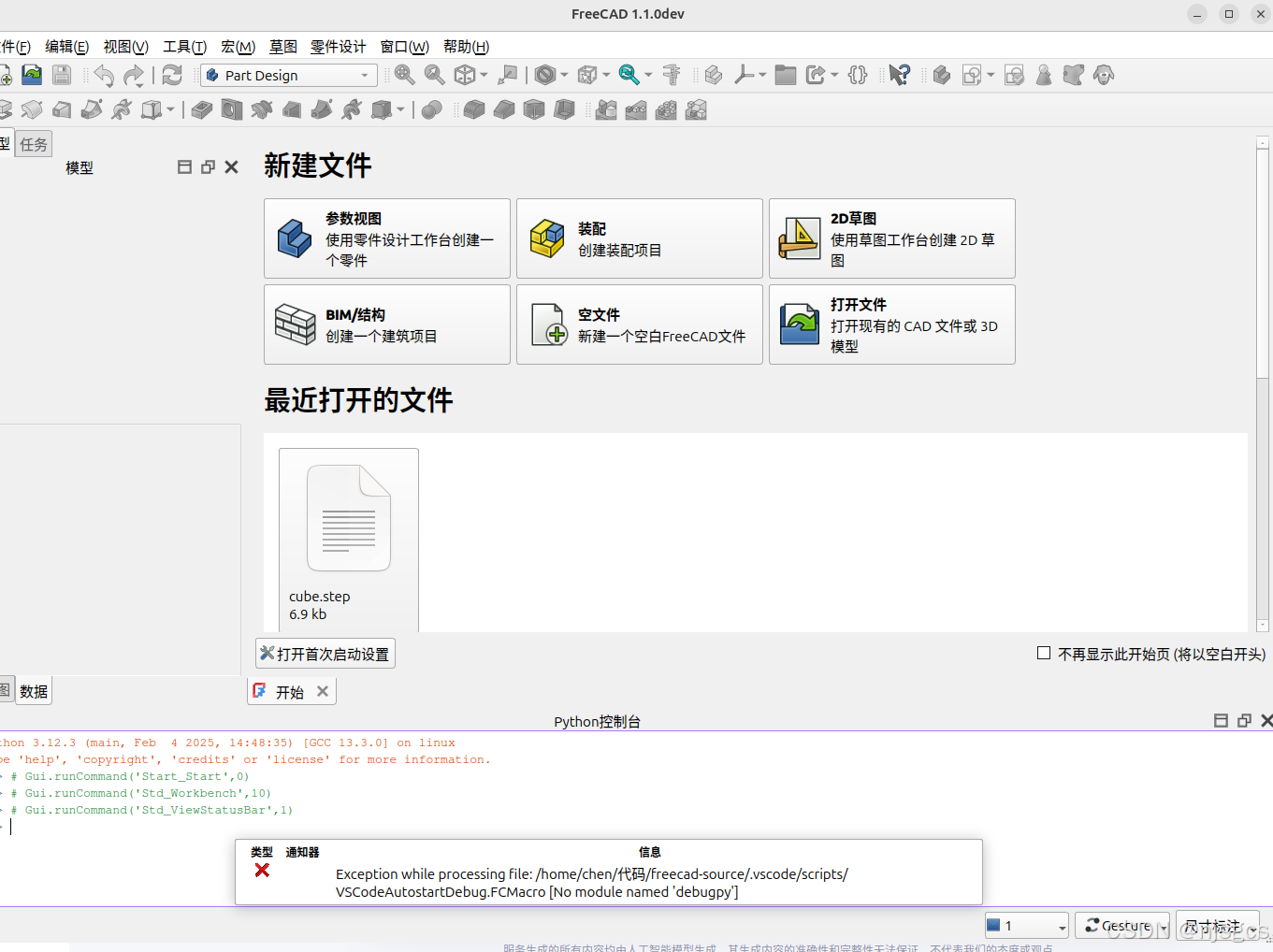Viewport: 1273px width, 952px height.
Task: Click the Create sketch icon
Action: 972,75
